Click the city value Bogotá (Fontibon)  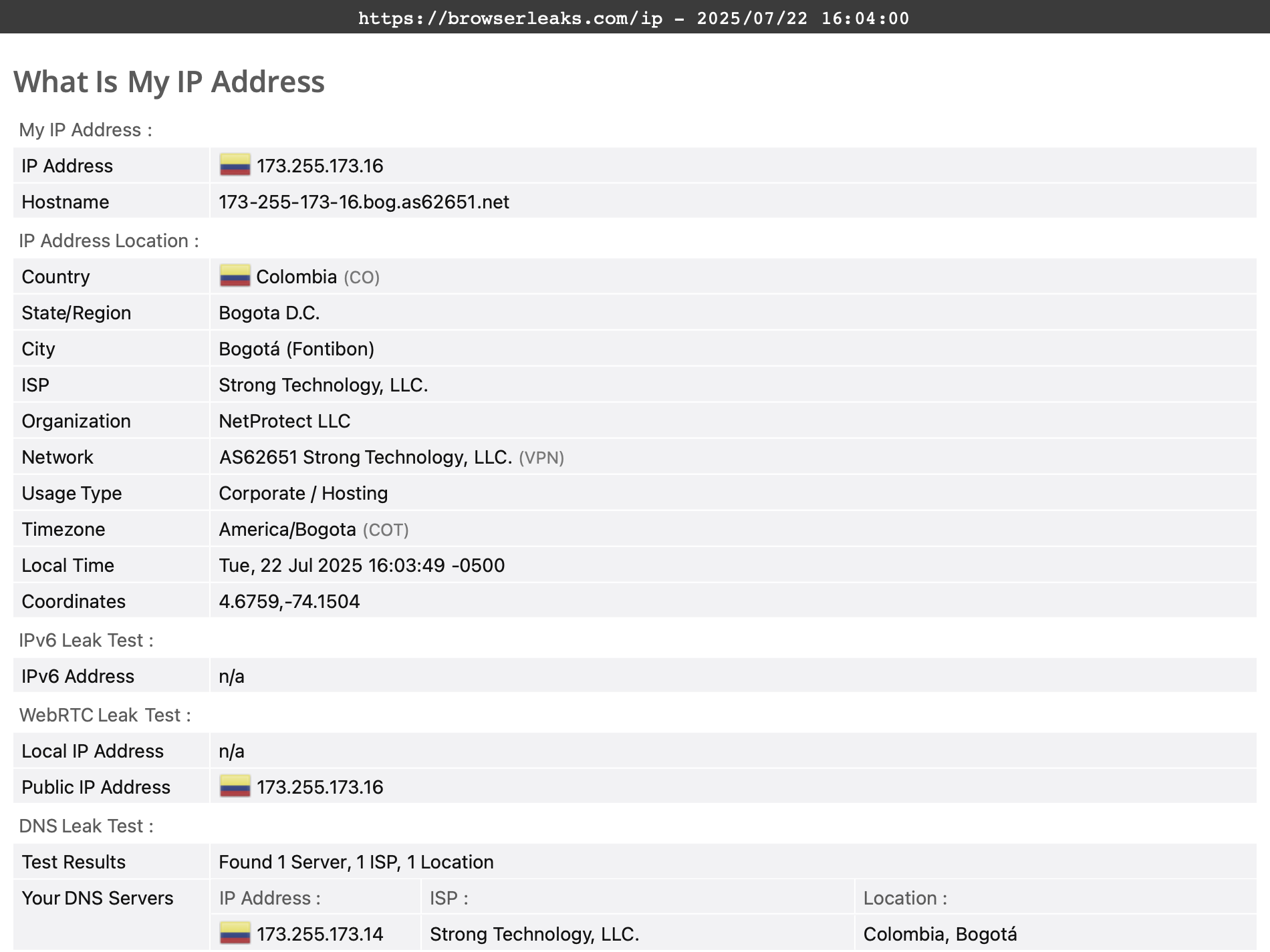click(x=296, y=349)
